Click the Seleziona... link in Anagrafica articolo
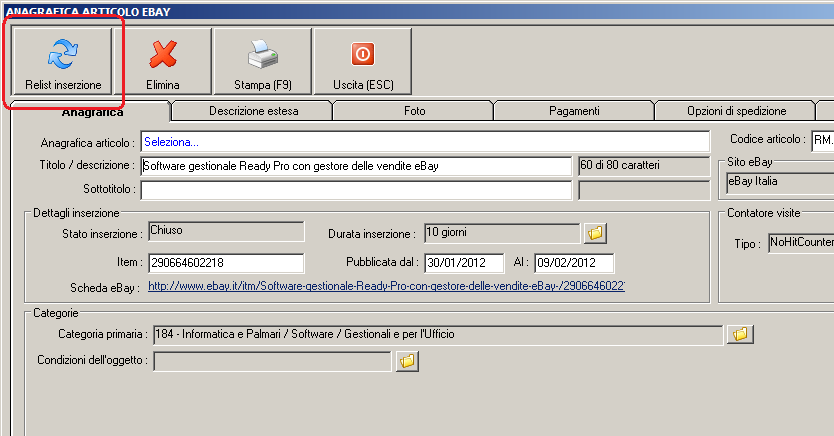This screenshot has width=834, height=436. click(x=171, y=142)
